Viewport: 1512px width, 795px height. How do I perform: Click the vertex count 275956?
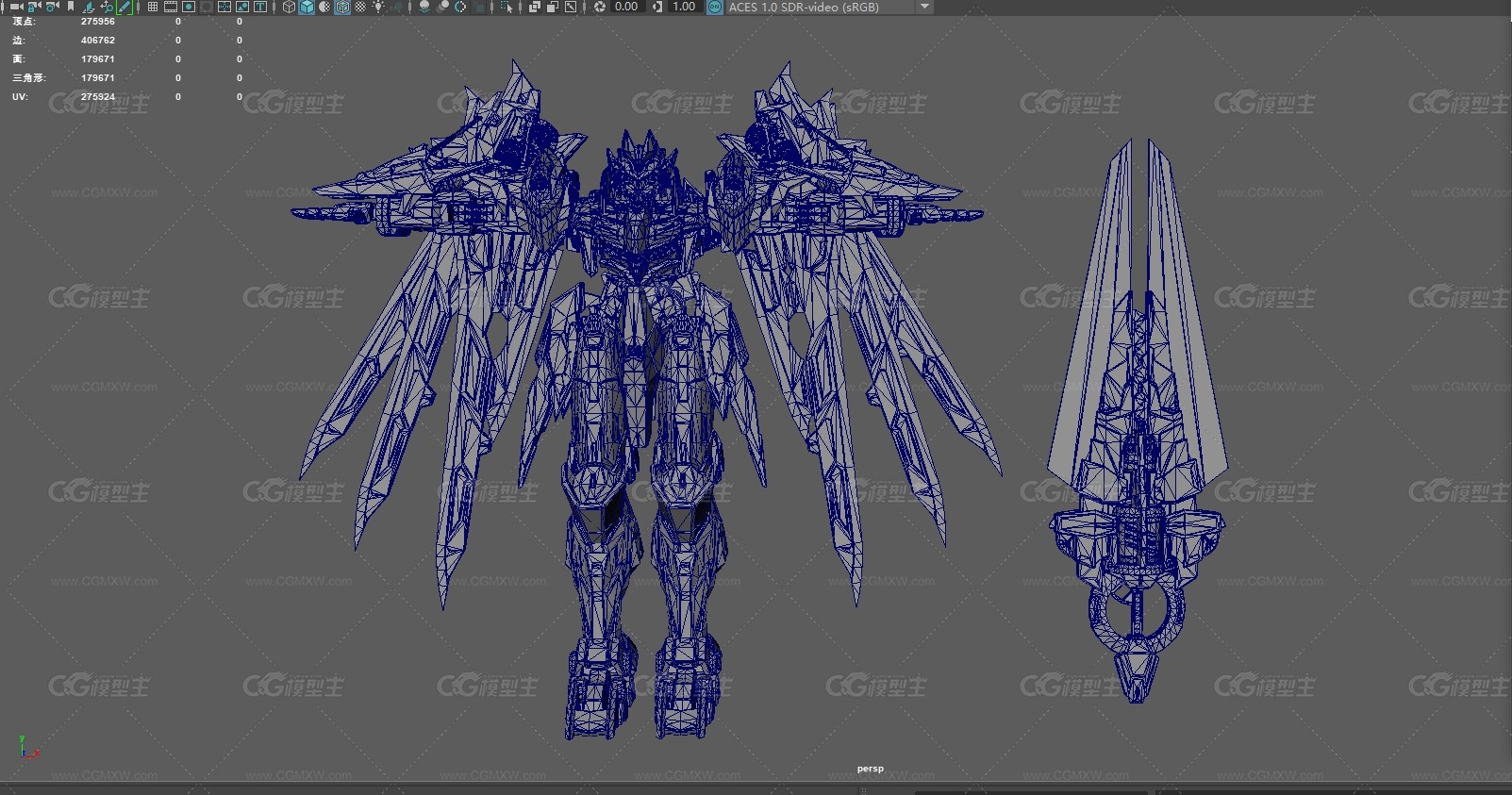click(98, 21)
